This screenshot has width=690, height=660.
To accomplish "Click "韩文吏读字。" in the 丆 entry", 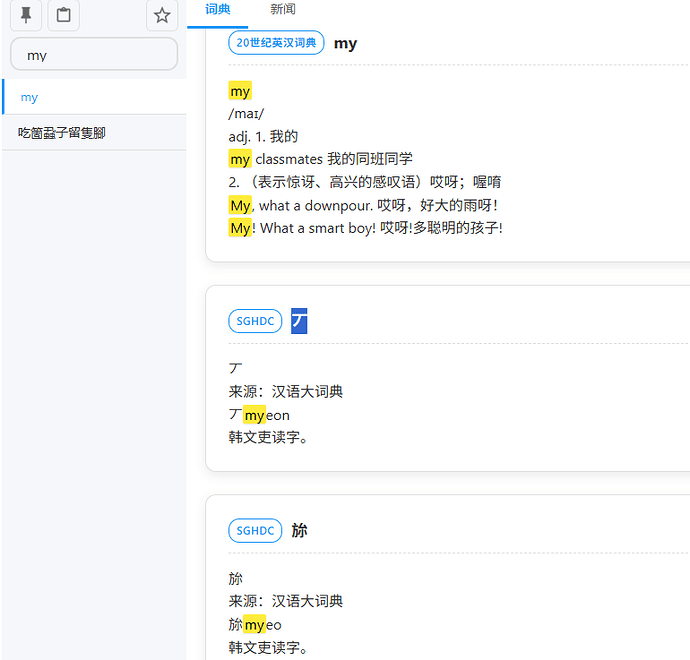I will click(x=268, y=437).
